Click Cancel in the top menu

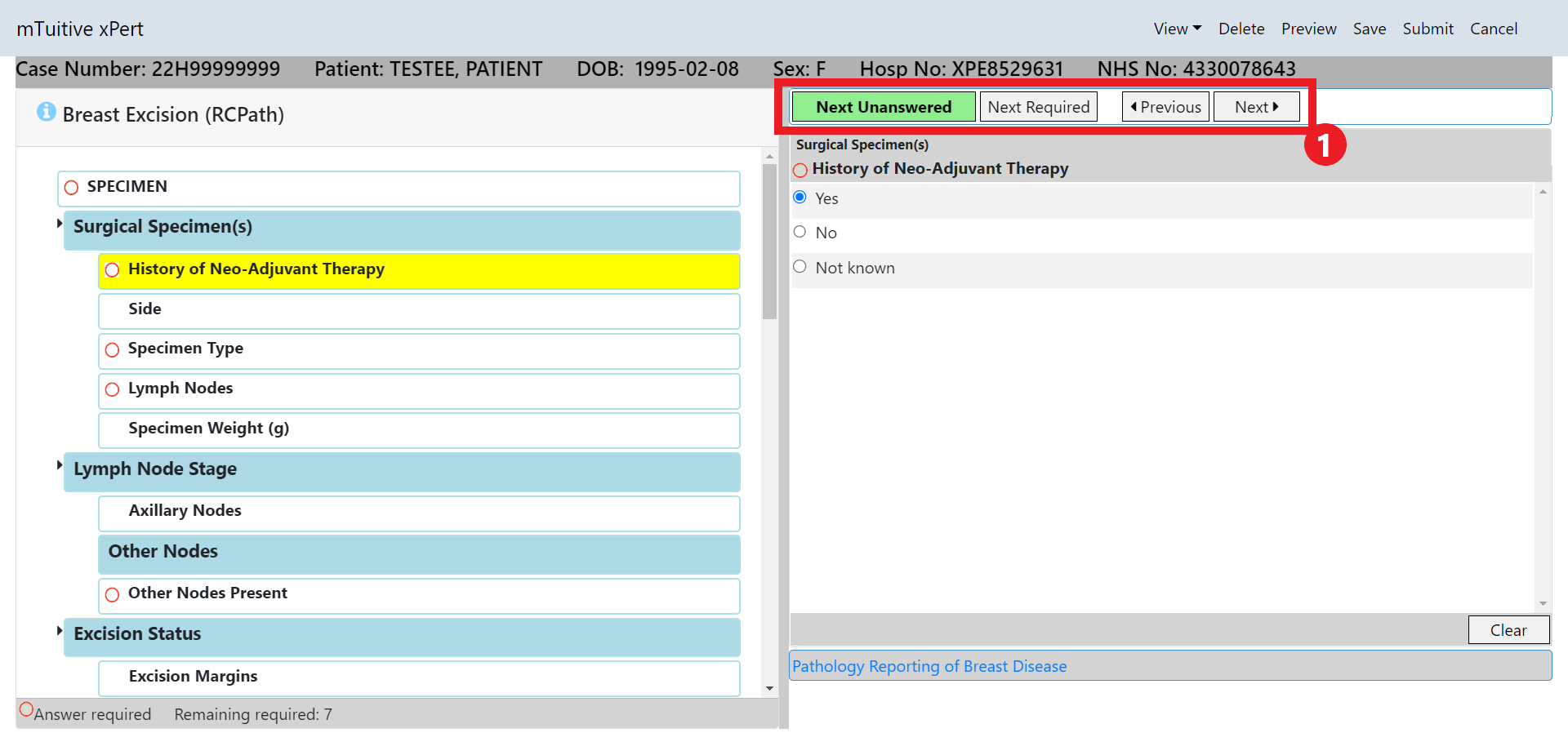(x=1494, y=29)
